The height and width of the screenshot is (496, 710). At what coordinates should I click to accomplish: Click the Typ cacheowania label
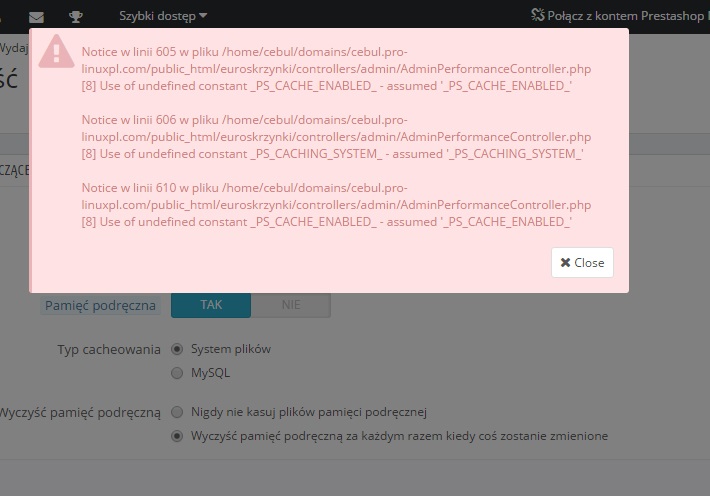[x=109, y=350]
